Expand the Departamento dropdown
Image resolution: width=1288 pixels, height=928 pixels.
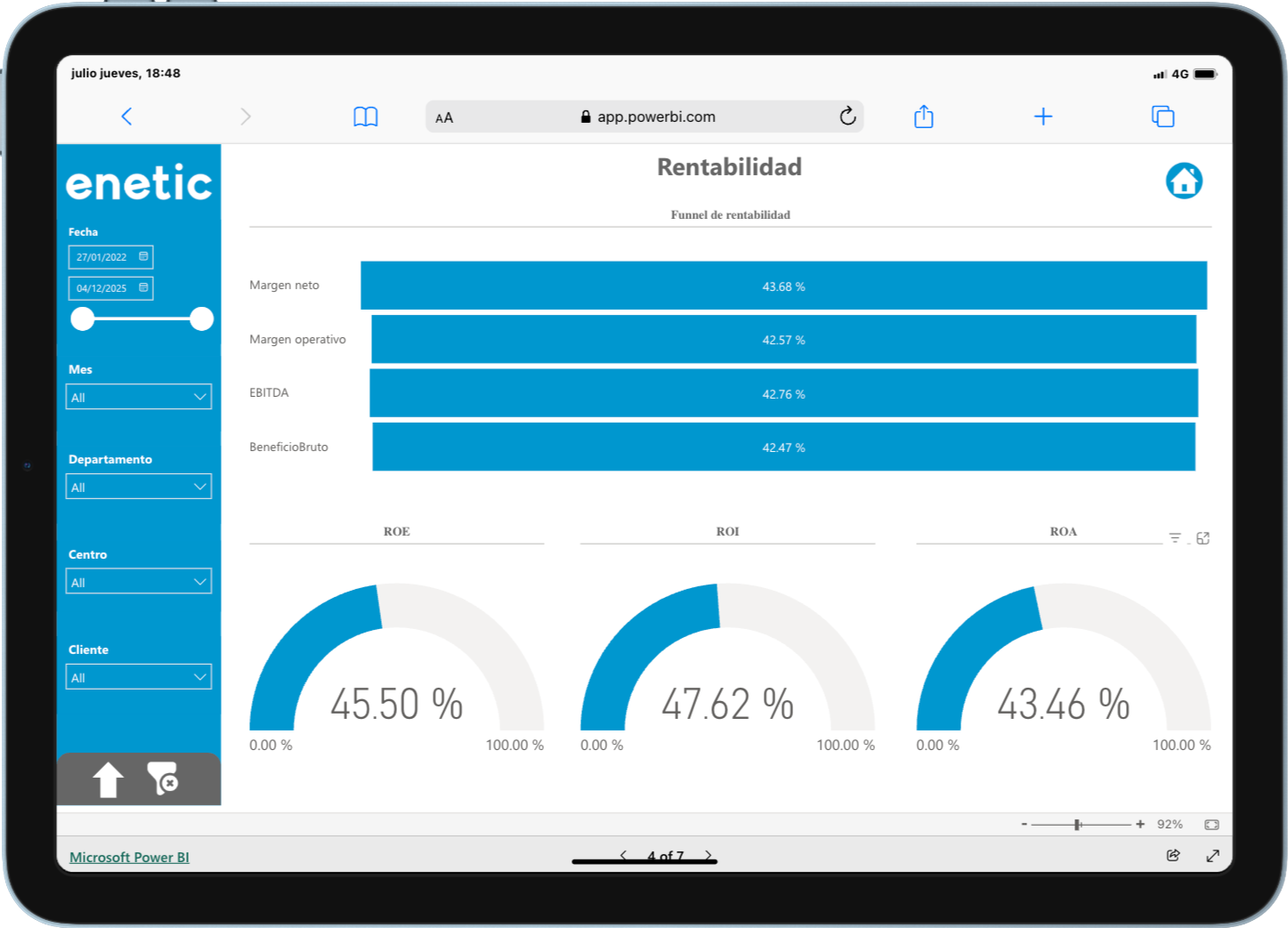[x=139, y=487]
